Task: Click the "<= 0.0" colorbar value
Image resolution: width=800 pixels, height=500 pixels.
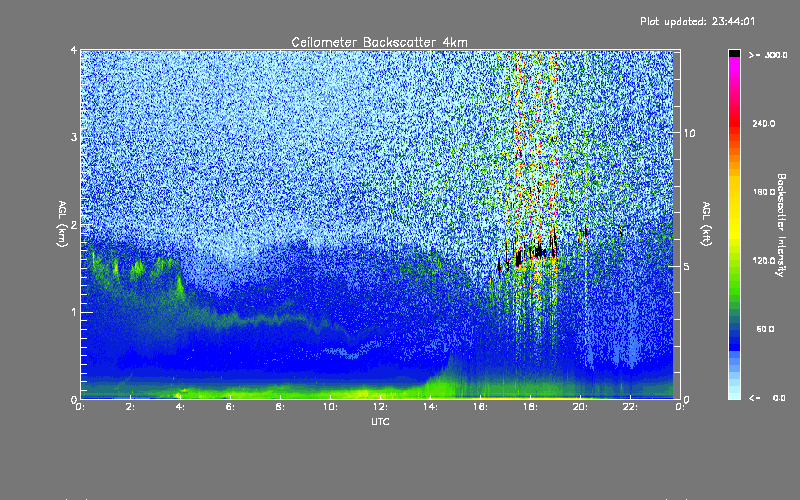Action: point(767,397)
